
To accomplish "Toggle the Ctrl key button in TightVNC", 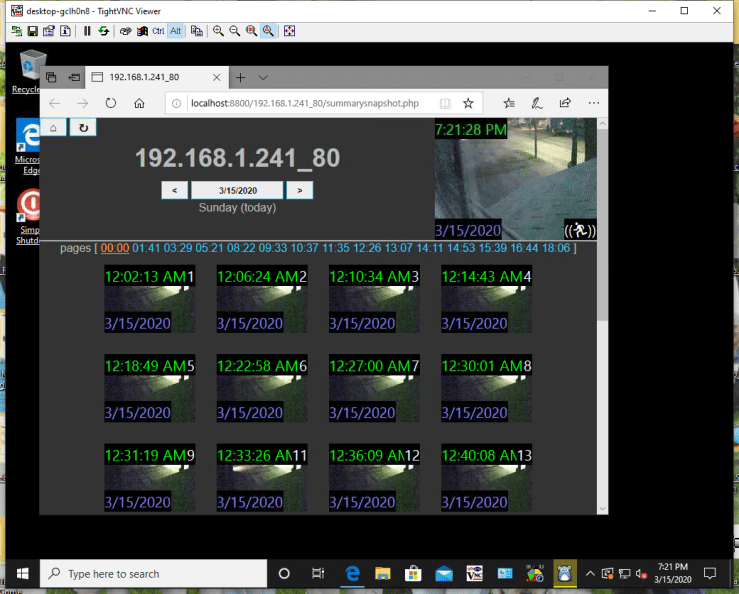I will pyautogui.click(x=158, y=31).
